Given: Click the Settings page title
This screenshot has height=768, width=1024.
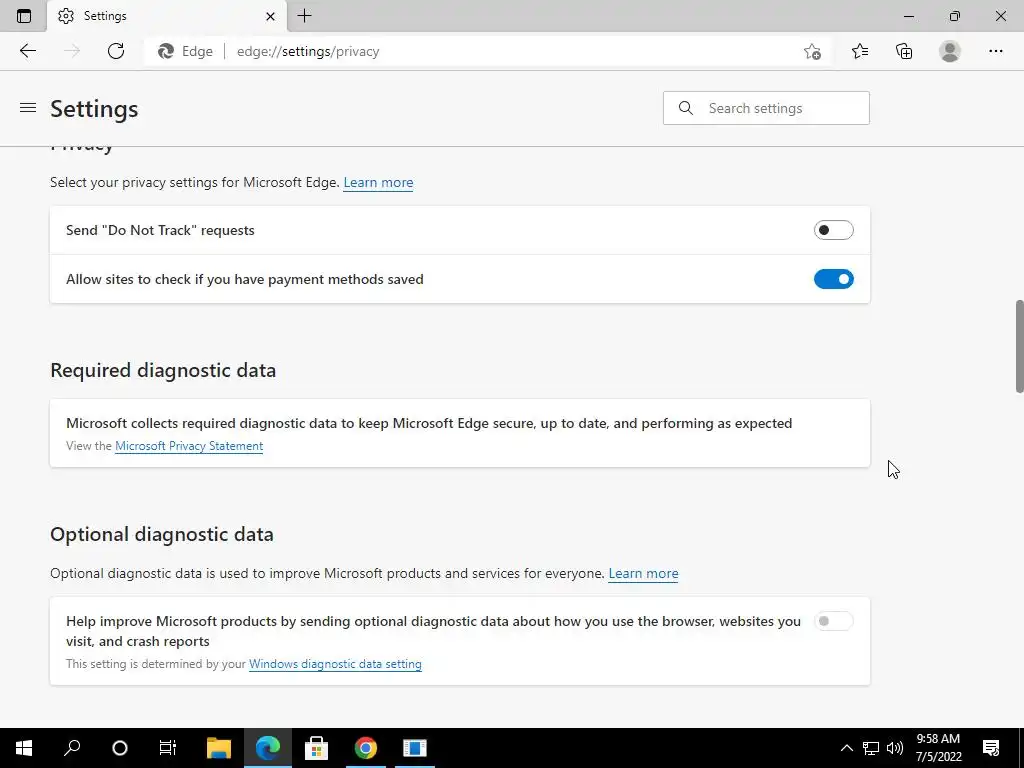Looking at the screenshot, I should click(94, 108).
